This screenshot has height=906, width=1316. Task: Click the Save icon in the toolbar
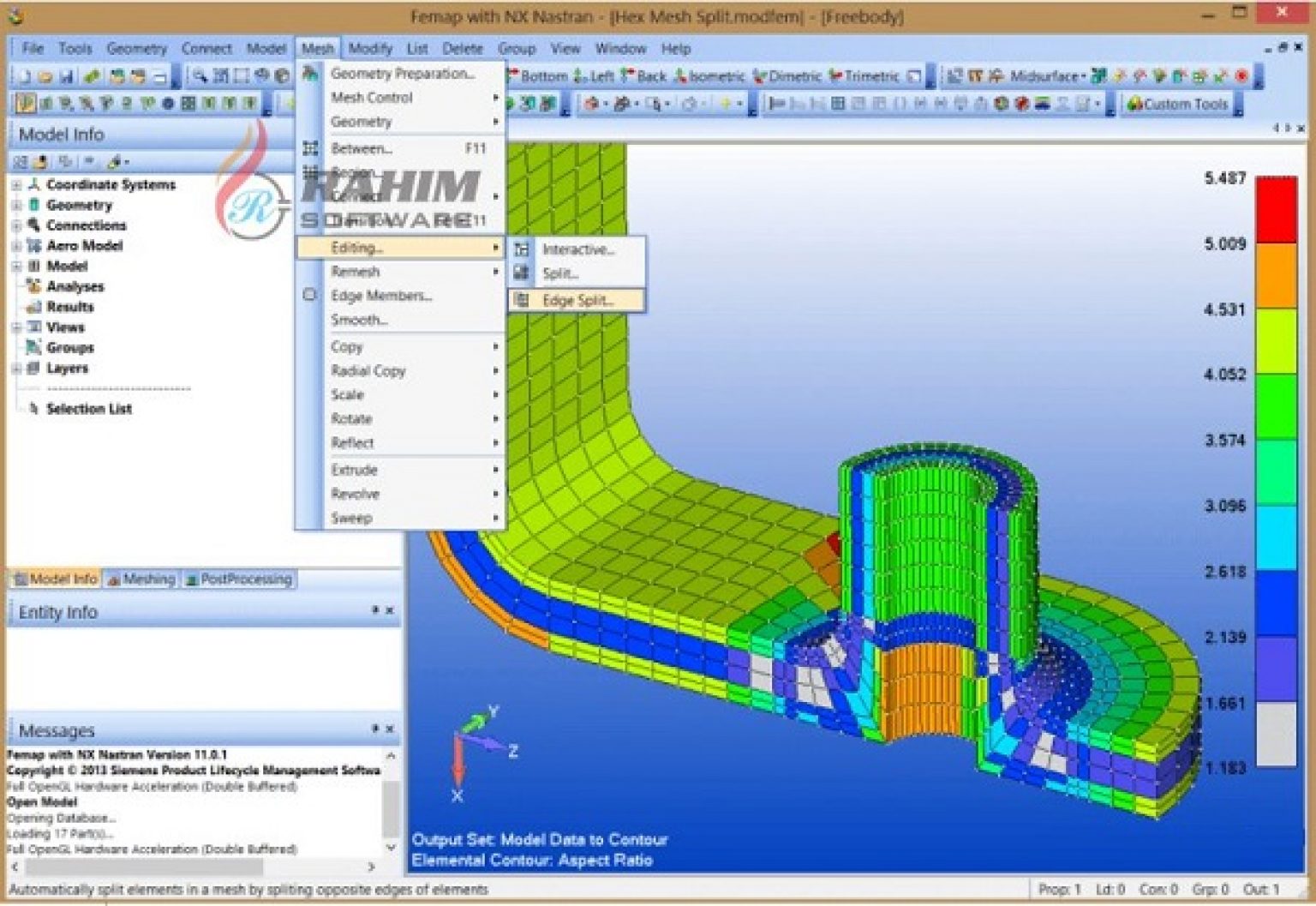pos(67,76)
